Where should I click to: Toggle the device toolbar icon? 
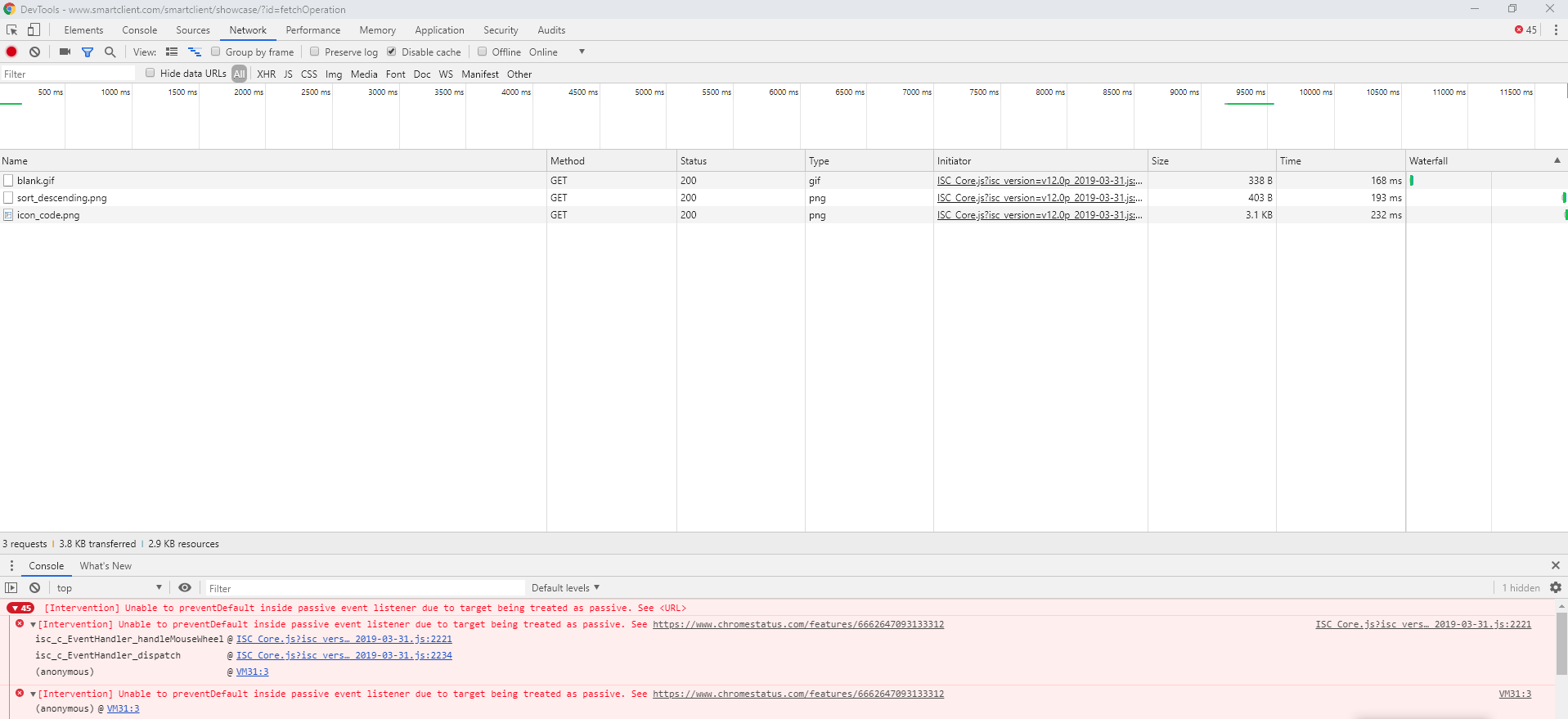pyautogui.click(x=34, y=30)
